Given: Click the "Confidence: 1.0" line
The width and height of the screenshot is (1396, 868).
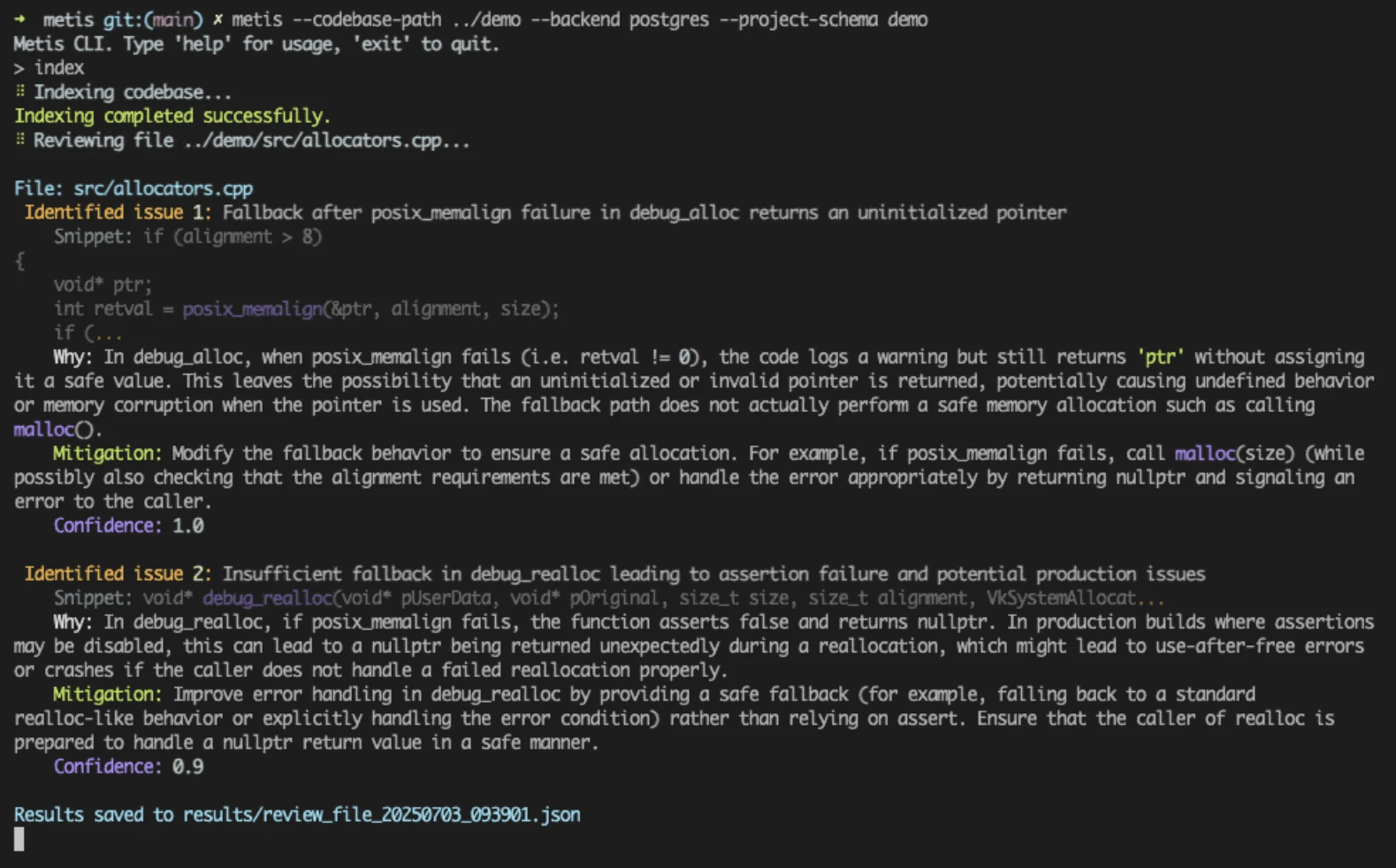Looking at the screenshot, I should tap(129, 526).
